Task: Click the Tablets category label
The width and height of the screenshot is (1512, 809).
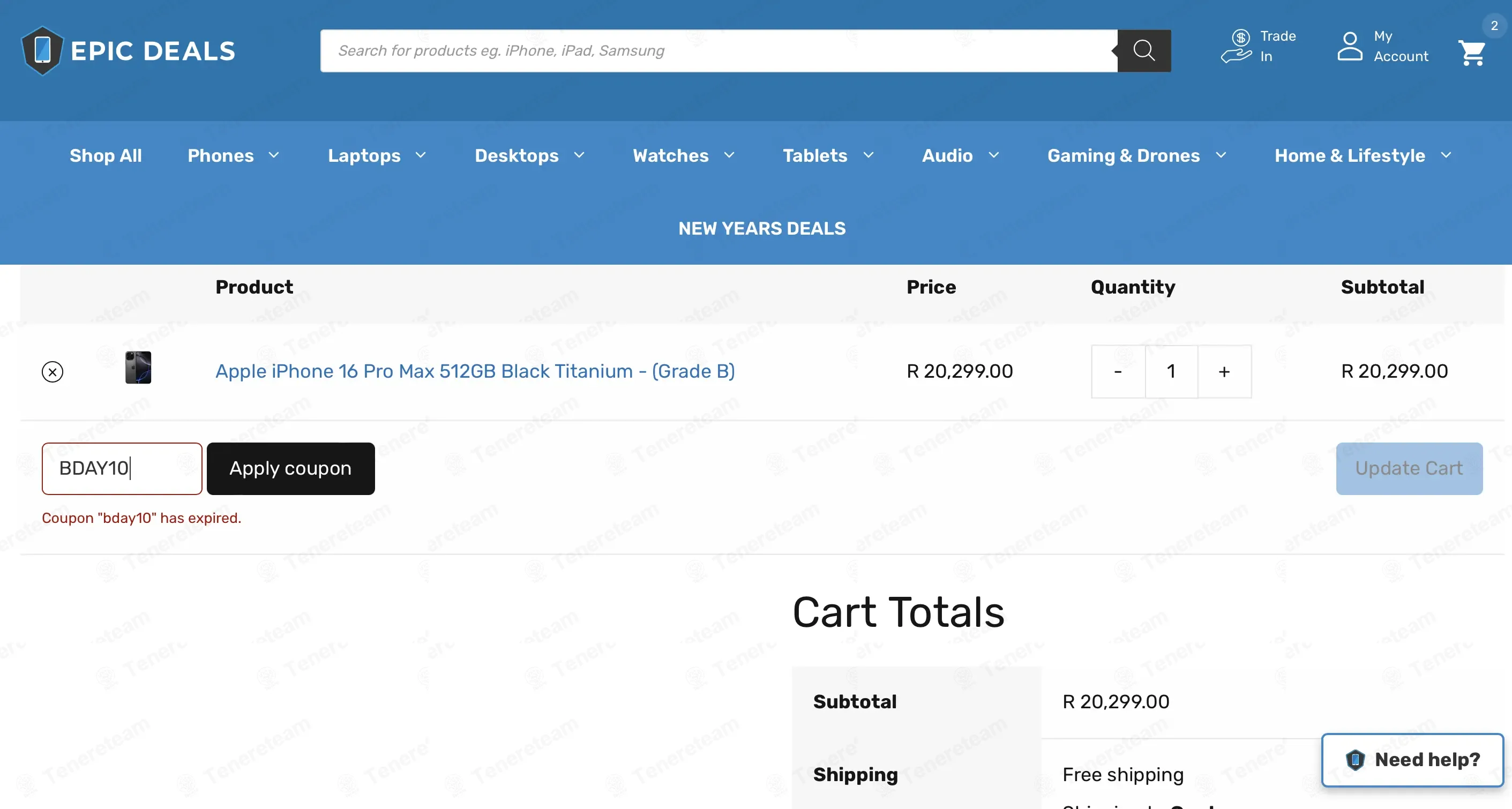Action: pos(815,155)
